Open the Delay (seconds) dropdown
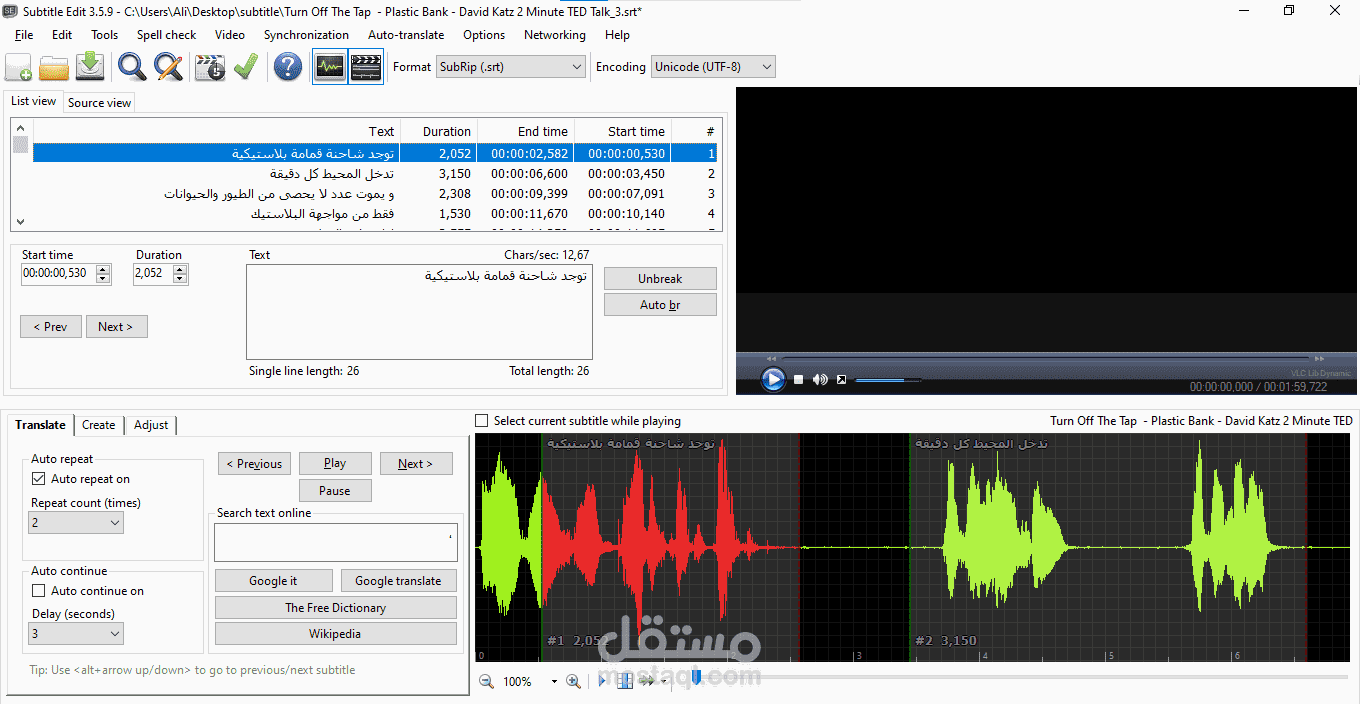Viewport: 1360px width, 704px height. click(x=77, y=633)
